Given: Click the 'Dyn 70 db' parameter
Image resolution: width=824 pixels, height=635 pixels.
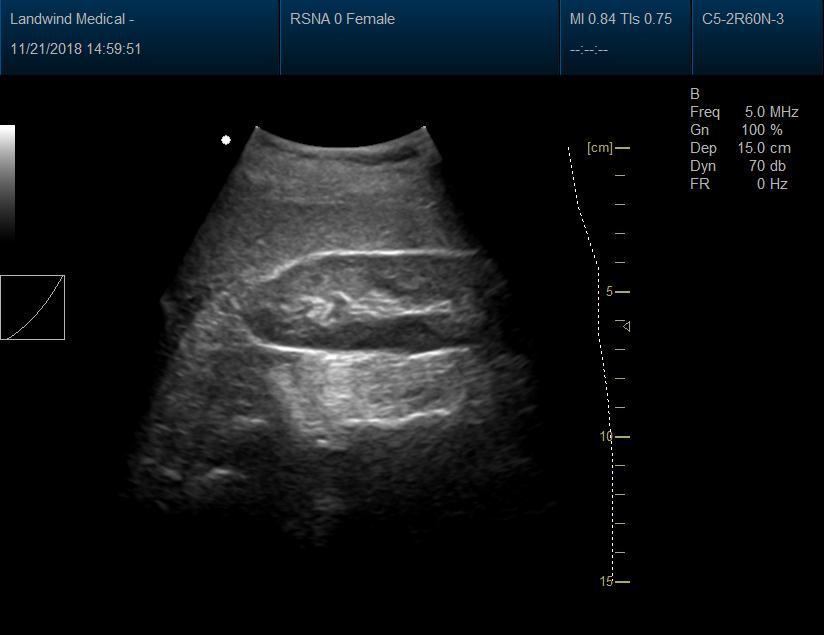Looking at the screenshot, I should pyautogui.click(x=738, y=166).
